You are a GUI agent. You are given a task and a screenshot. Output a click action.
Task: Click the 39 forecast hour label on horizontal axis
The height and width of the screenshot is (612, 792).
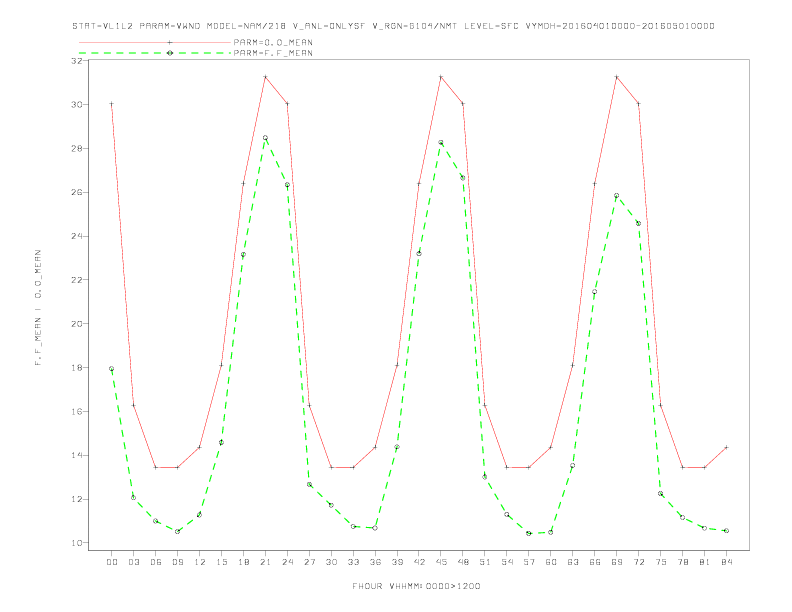click(397, 562)
